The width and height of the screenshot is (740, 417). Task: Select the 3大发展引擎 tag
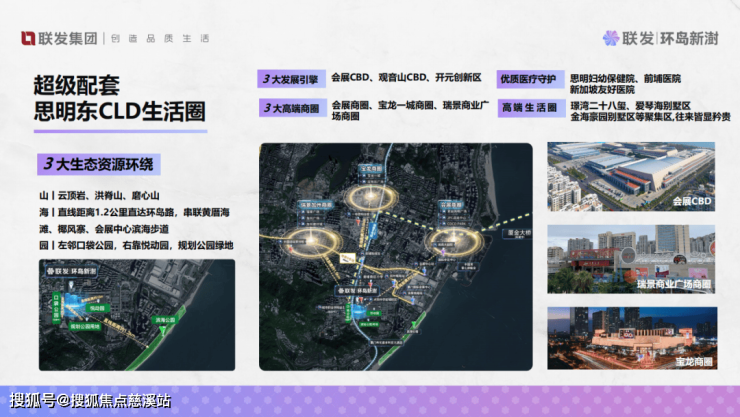tap(289, 78)
